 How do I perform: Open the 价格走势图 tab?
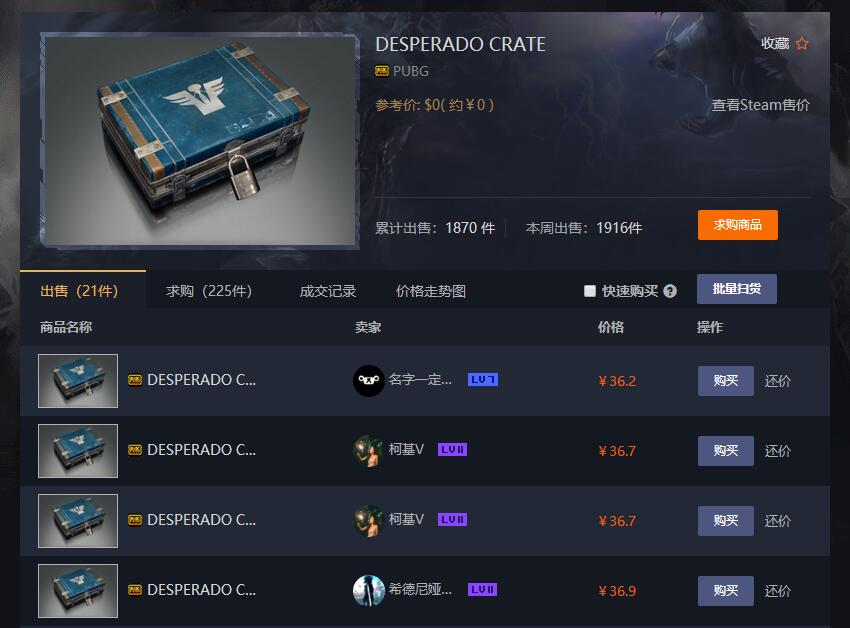(x=430, y=291)
